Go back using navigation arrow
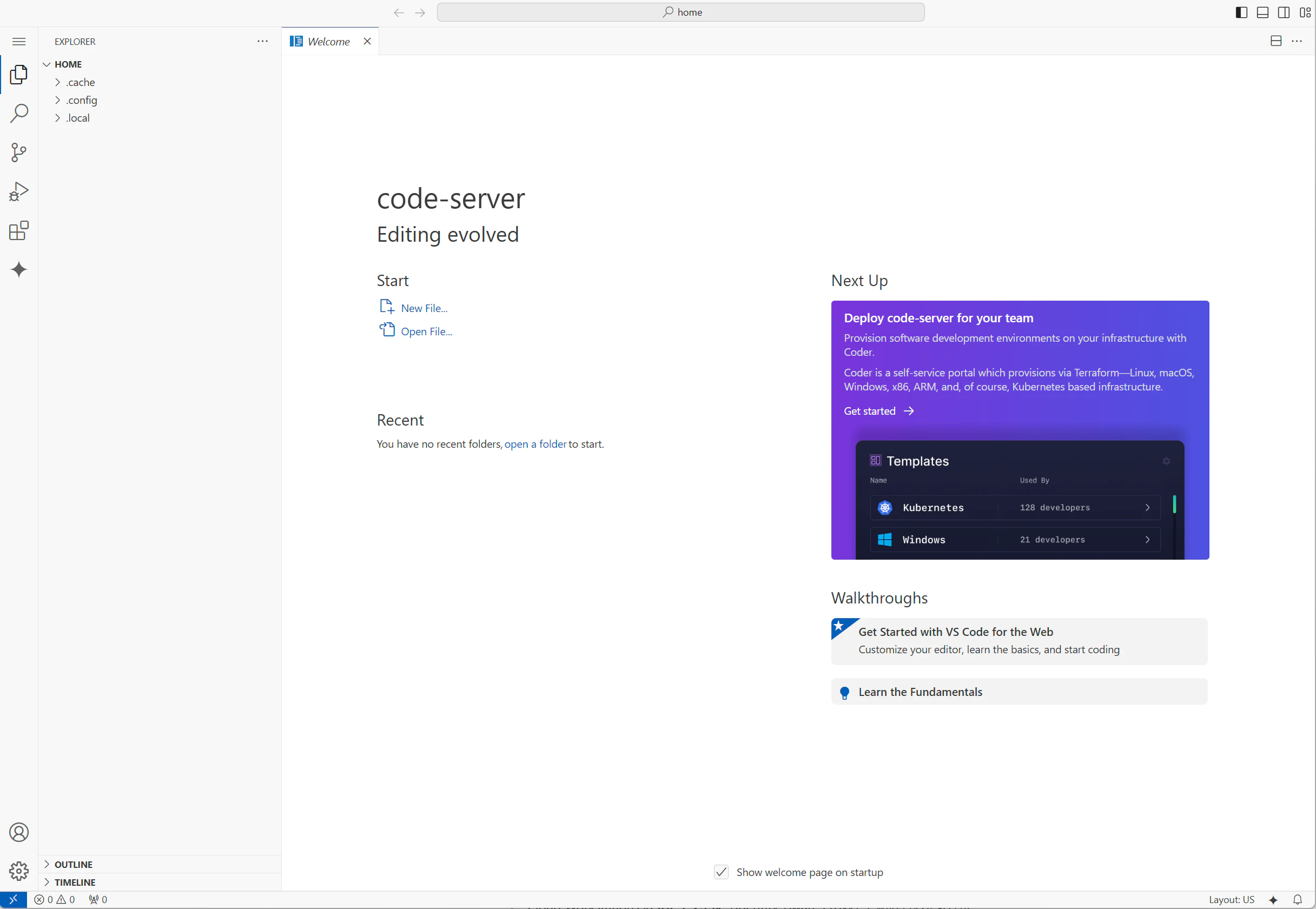The height and width of the screenshot is (909, 1316). point(399,12)
